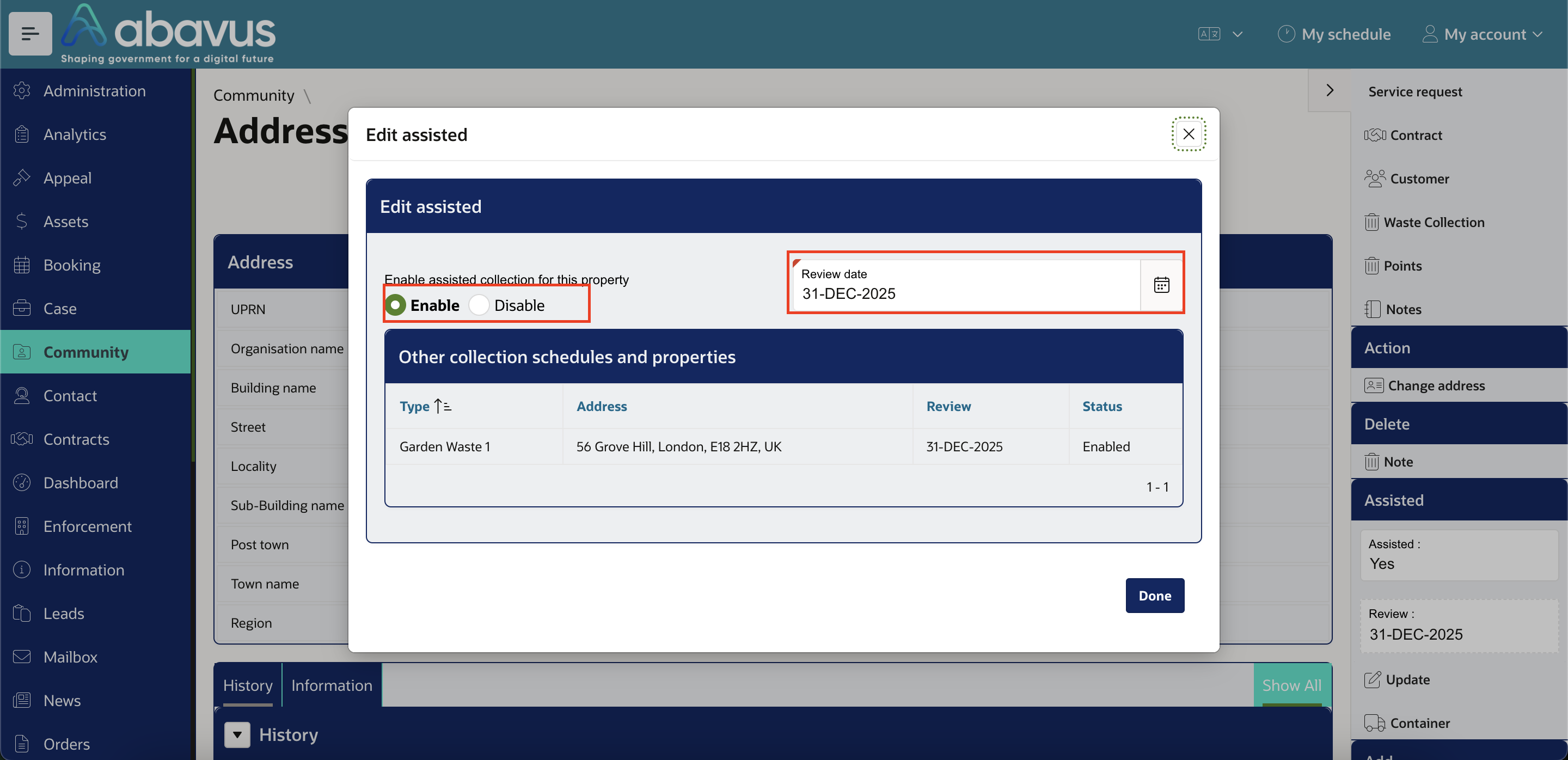Click the Community sidebar icon
This screenshot has height=760, width=1568.
[22, 352]
